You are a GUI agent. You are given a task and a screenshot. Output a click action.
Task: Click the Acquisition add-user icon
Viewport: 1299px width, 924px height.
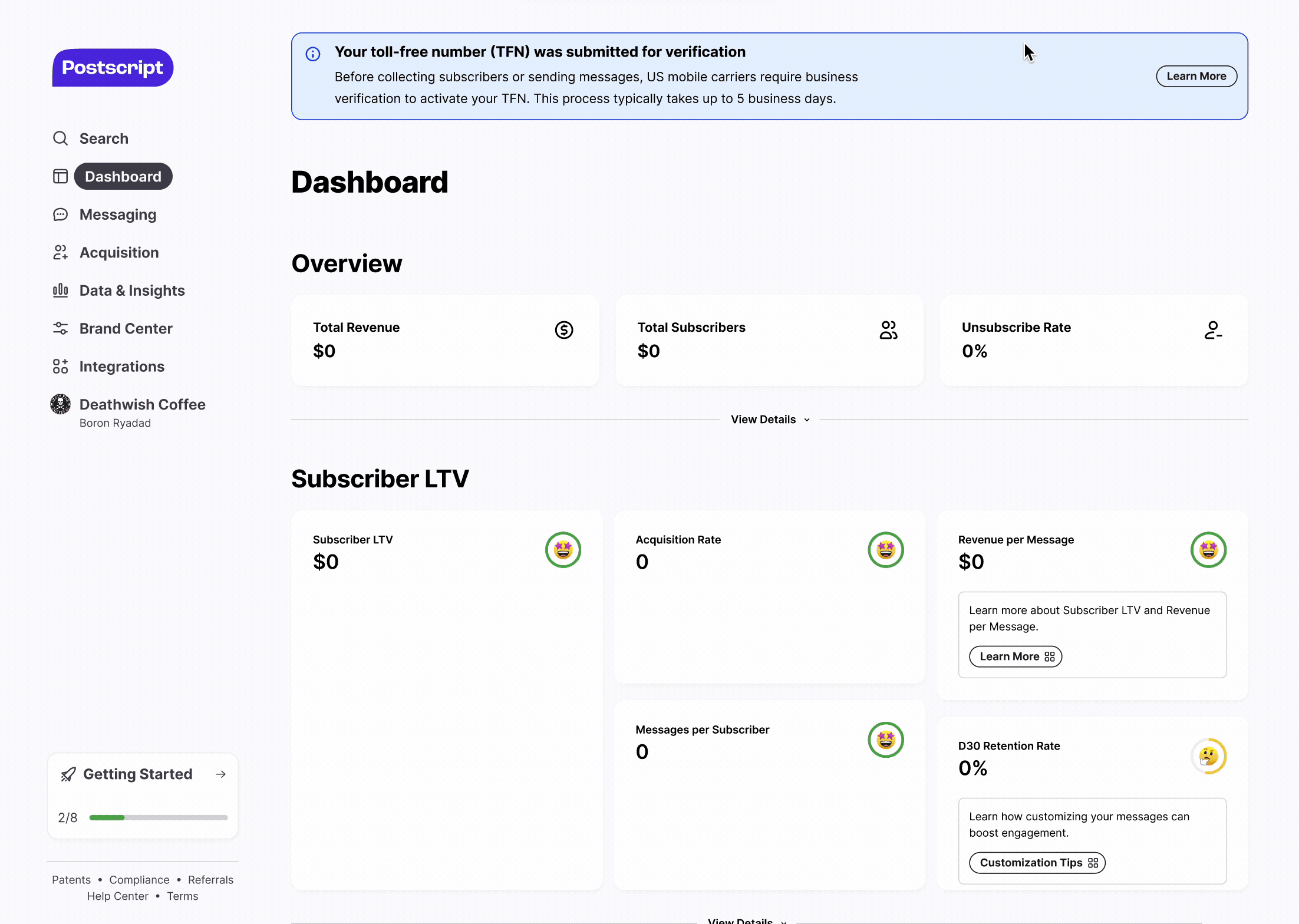click(60, 252)
